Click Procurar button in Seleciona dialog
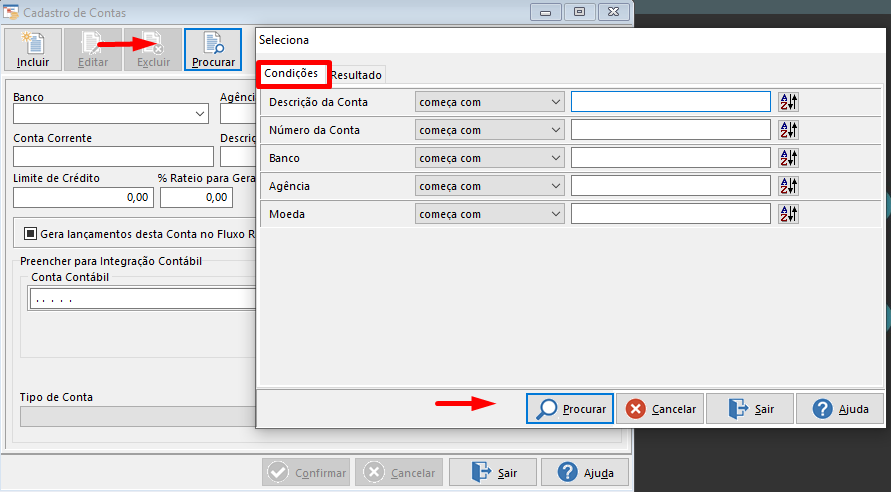Image resolution: width=891 pixels, height=492 pixels. pyautogui.click(x=570, y=408)
